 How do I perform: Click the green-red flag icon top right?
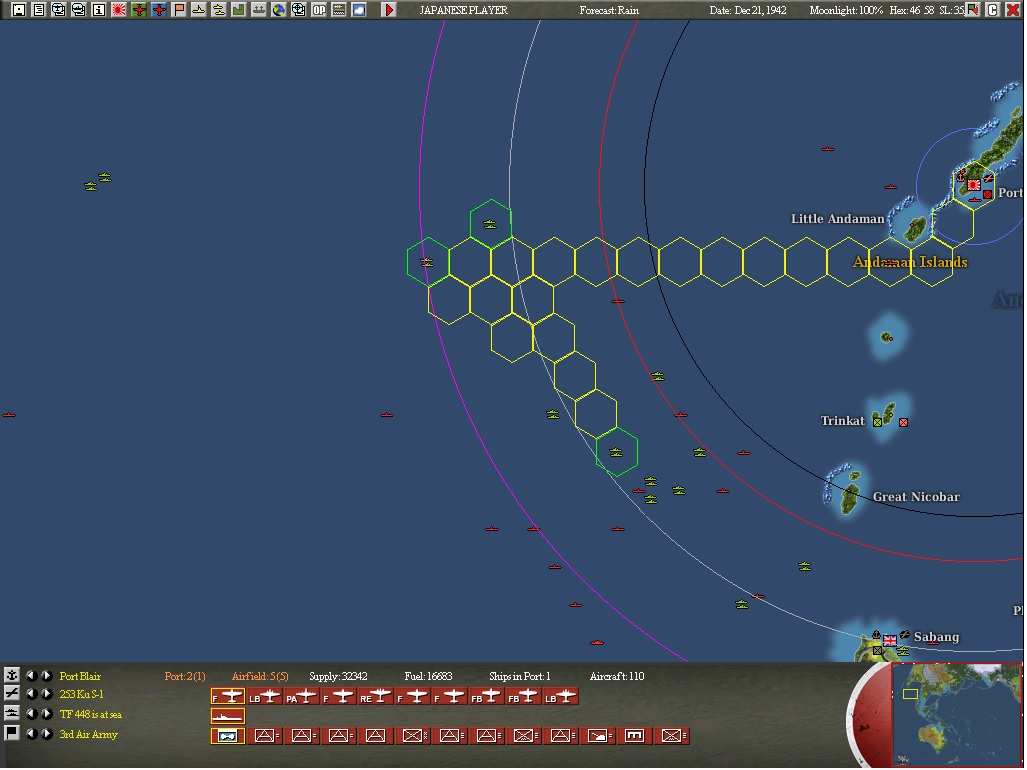pyautogui.click(x=973, y=10)
